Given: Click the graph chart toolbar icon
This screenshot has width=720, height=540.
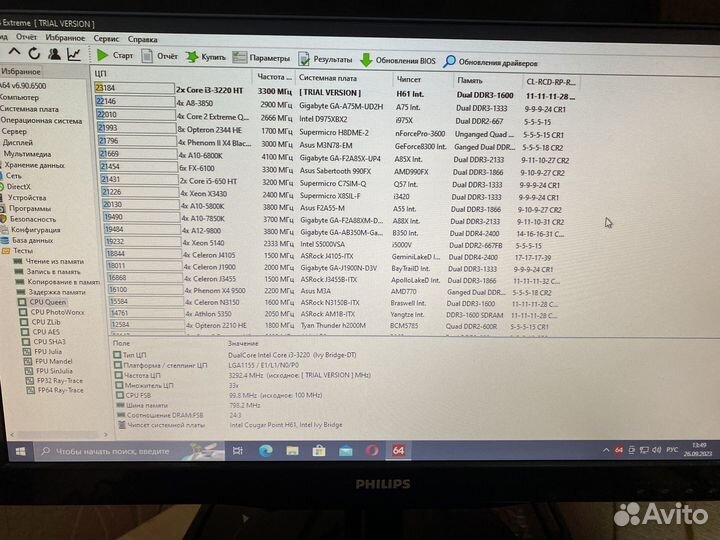Looking at the screenshot, I should coord(74,55).
